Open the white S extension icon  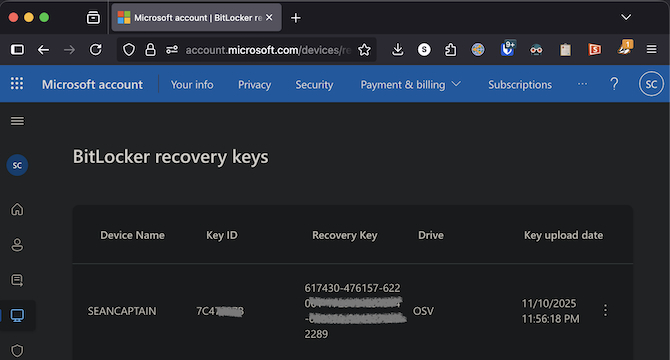click(424, 50)
